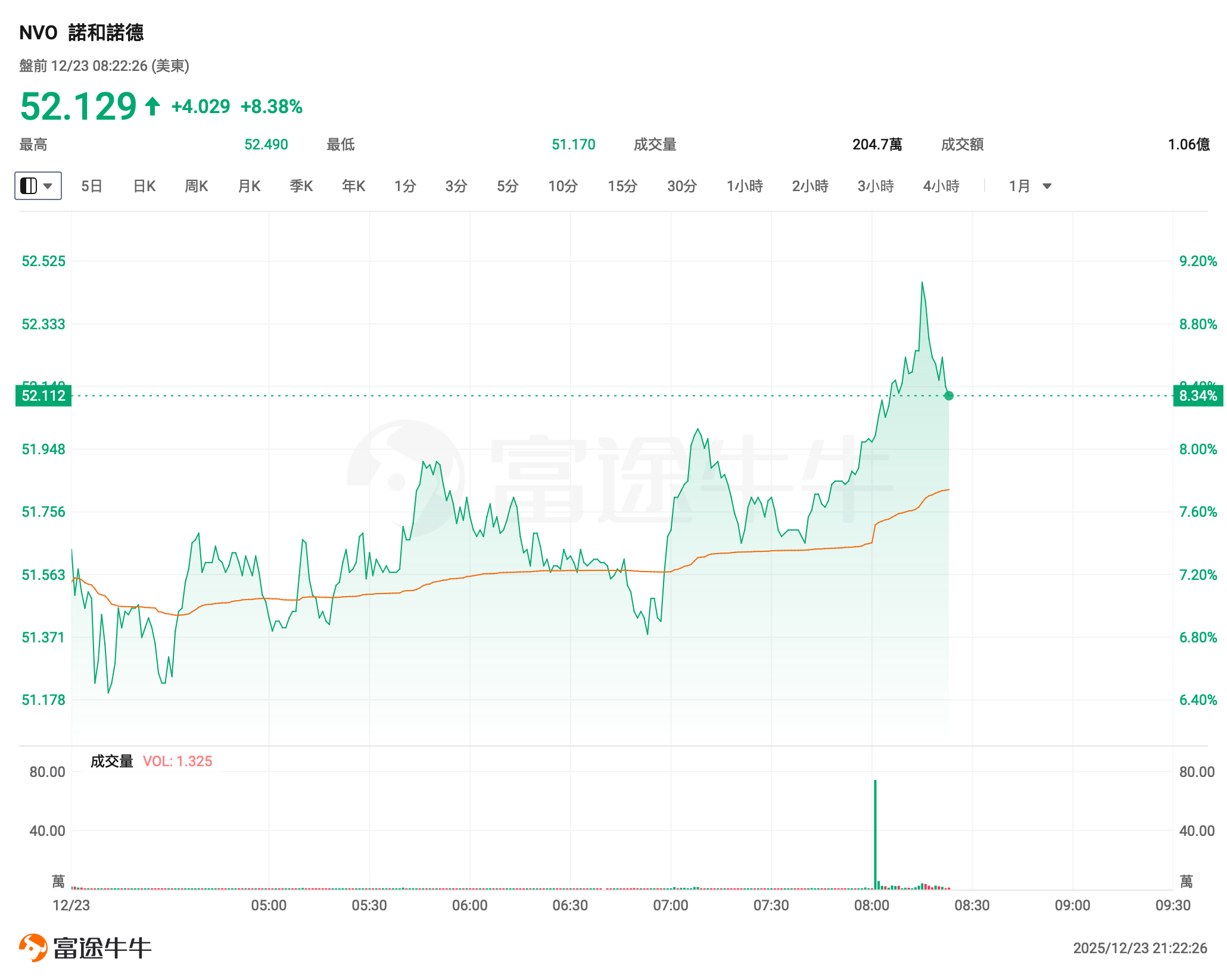Switch to 周K timeframe

coord(196,186)
